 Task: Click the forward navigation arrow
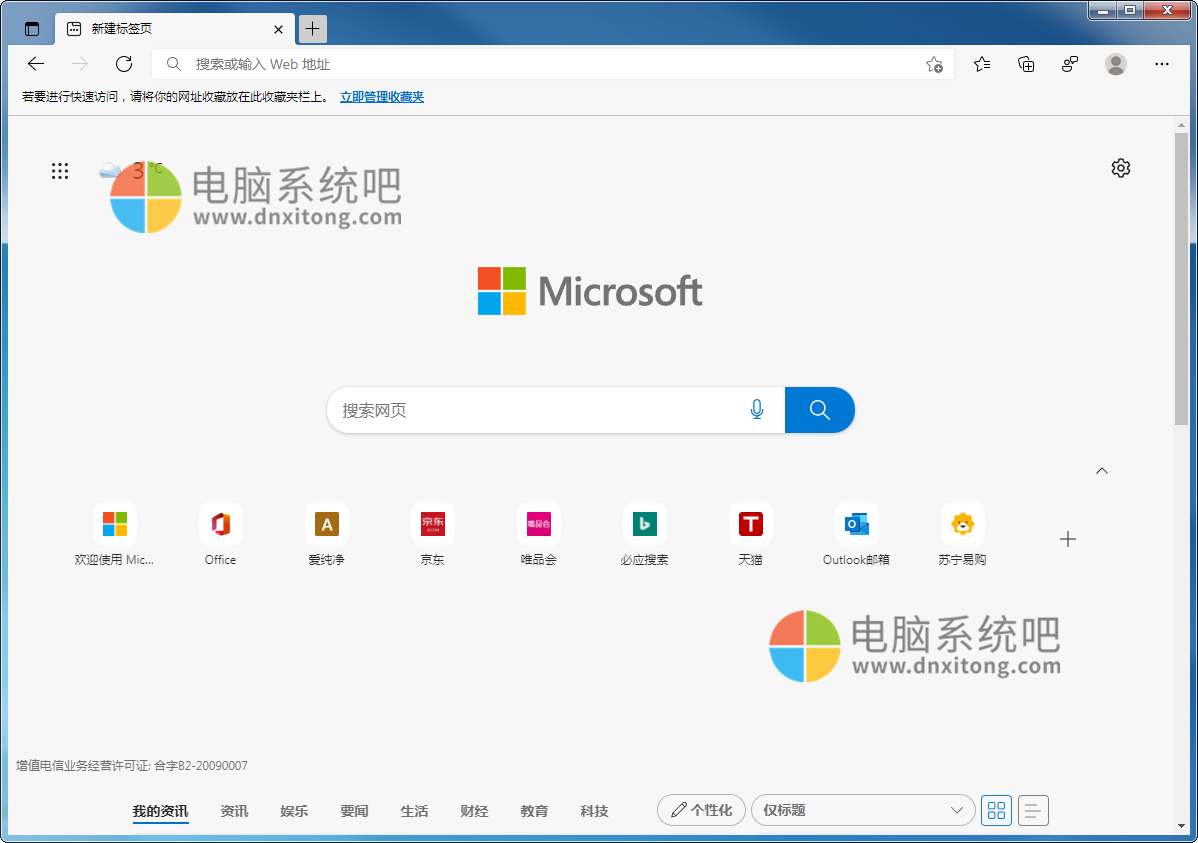(x=80, y=64)
